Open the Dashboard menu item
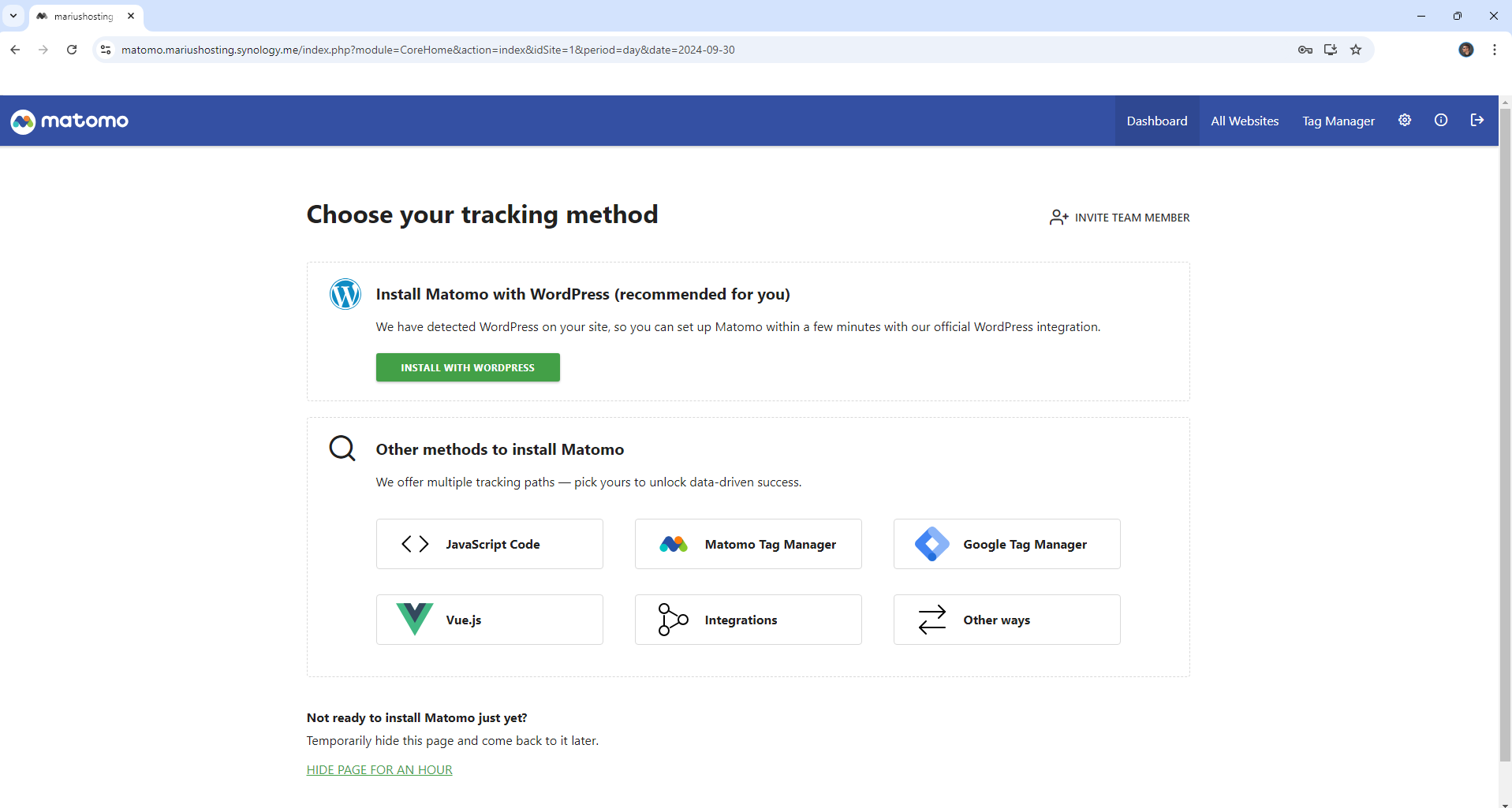 (1157, 121)
